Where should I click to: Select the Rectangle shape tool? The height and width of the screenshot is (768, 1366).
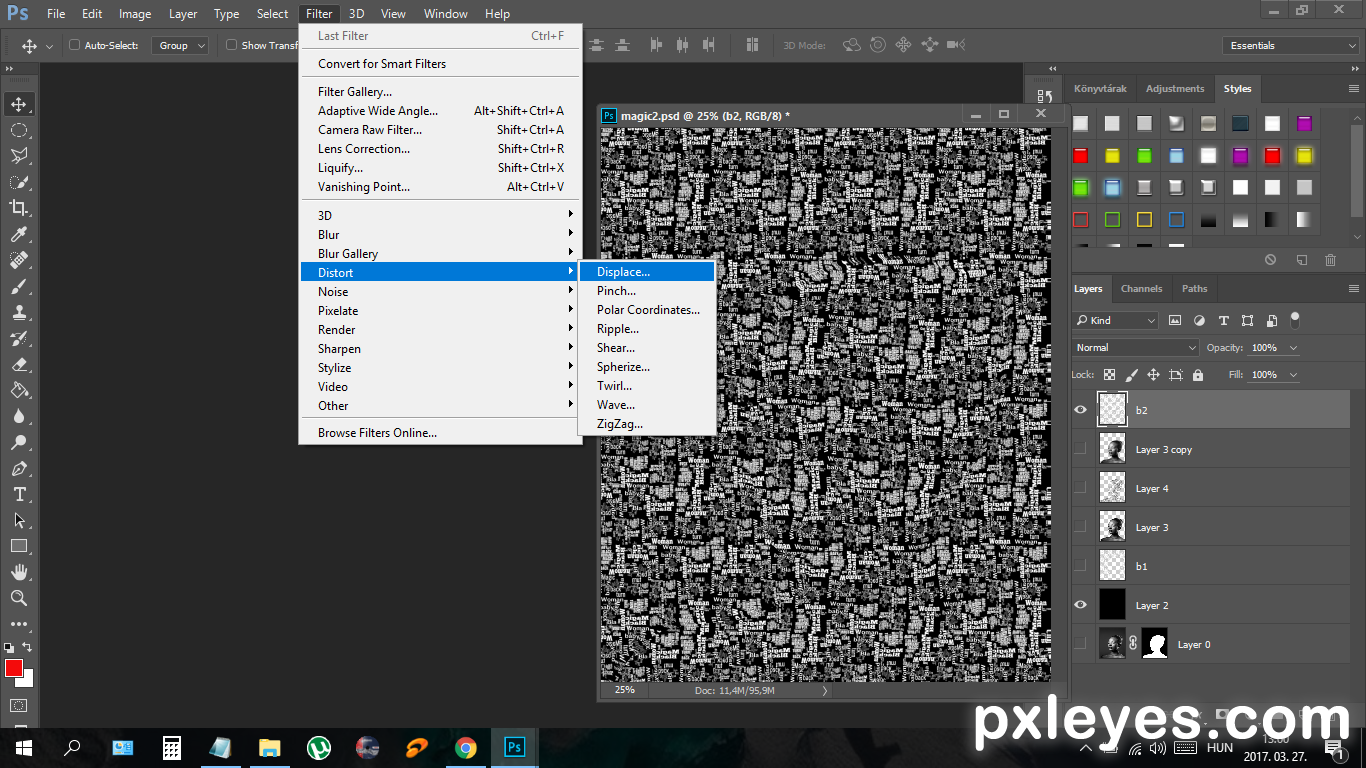click(19, 546)
